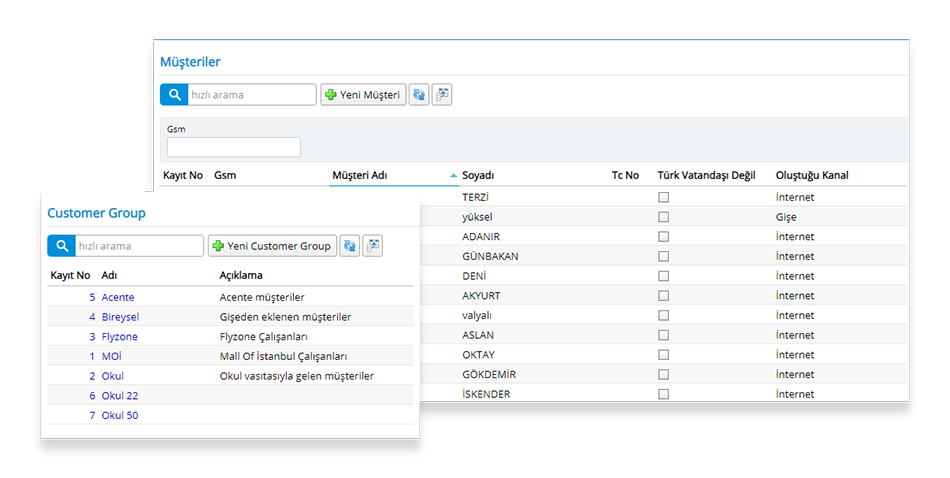The width and height of the screenshot is (950, 478).
Task: Refresh the Müşteriler customer list
Action: point(419,95)
